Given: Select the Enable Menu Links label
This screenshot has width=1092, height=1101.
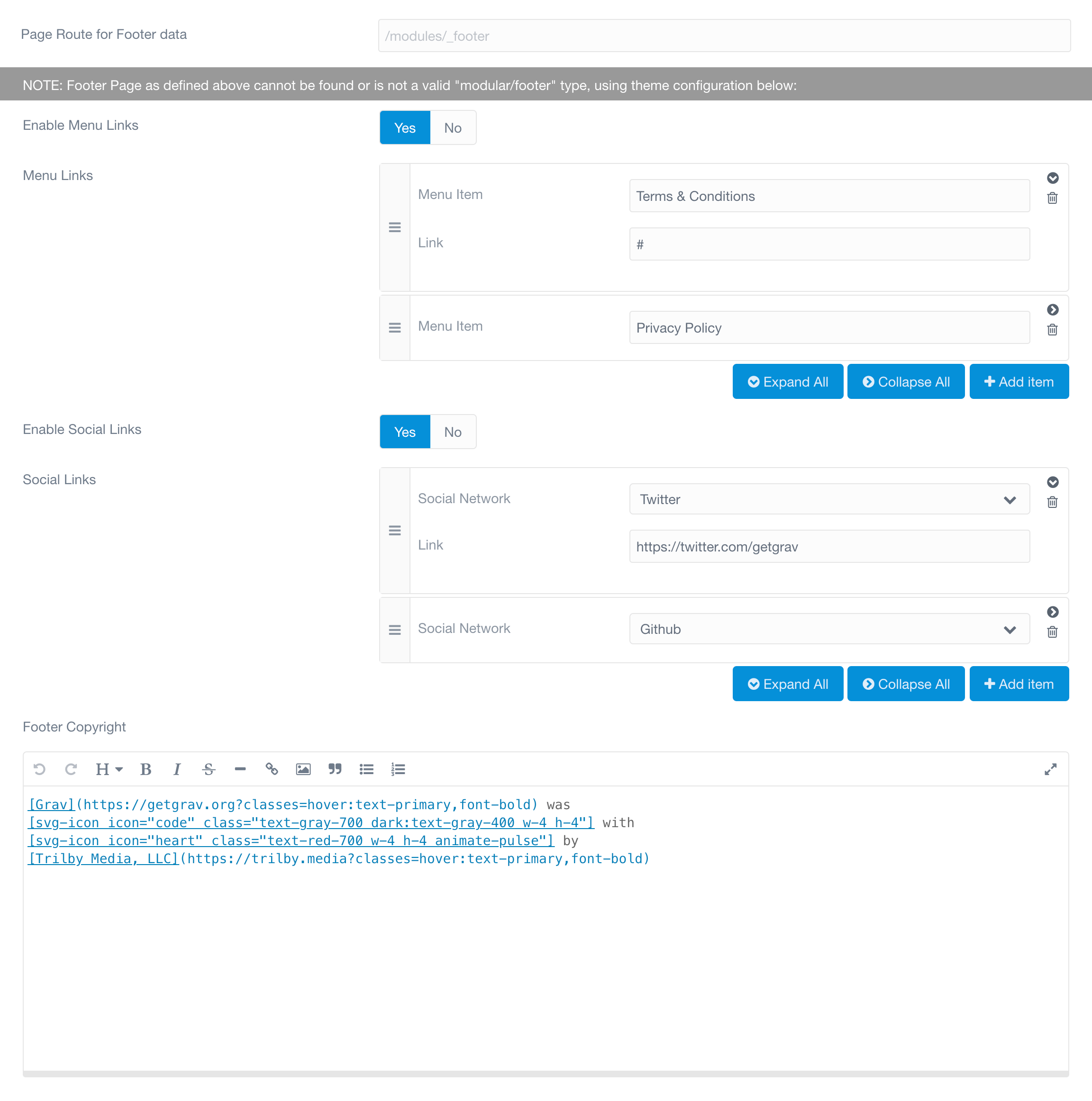Looking at the screenshot, I should coord(81,126).
